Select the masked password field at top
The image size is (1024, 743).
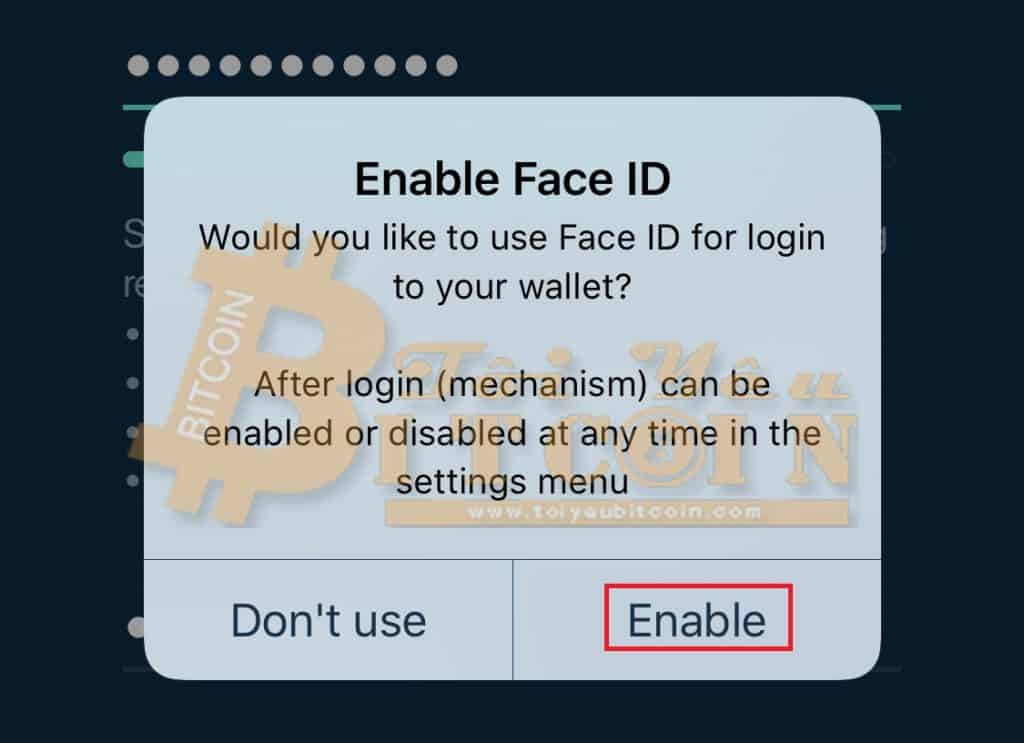[293, 65]
